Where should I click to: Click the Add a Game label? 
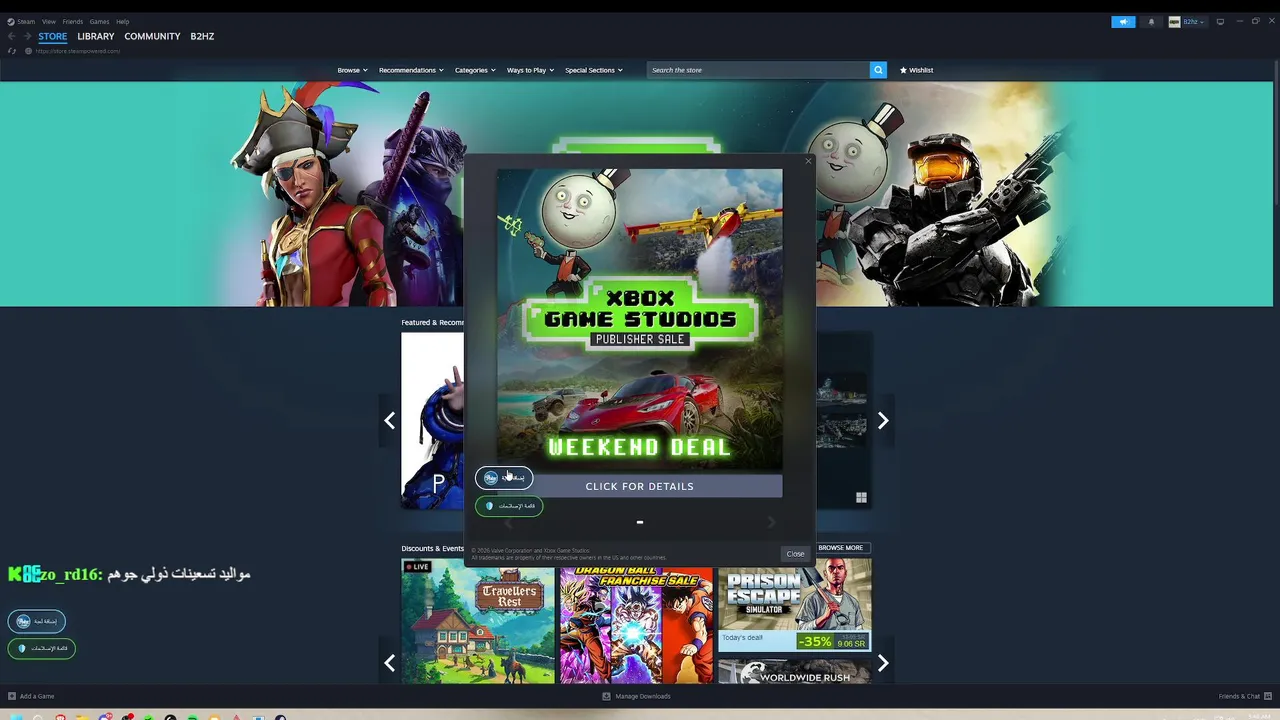pyautogui.click(x=37, y=696)
